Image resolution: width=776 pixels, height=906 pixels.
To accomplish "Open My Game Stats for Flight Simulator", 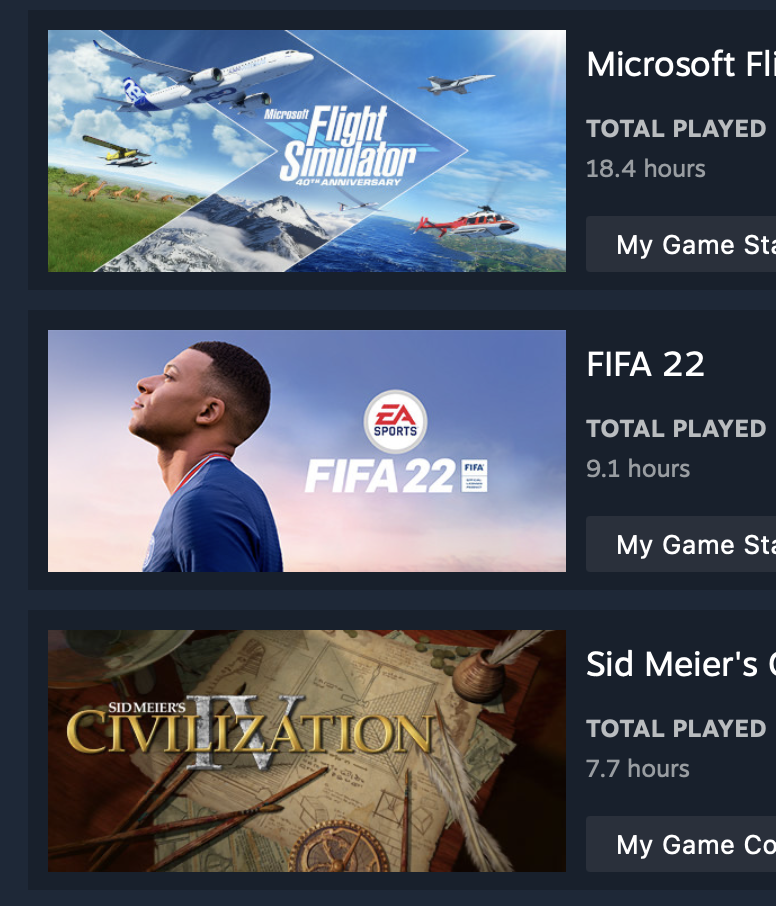I will [681, 244].
